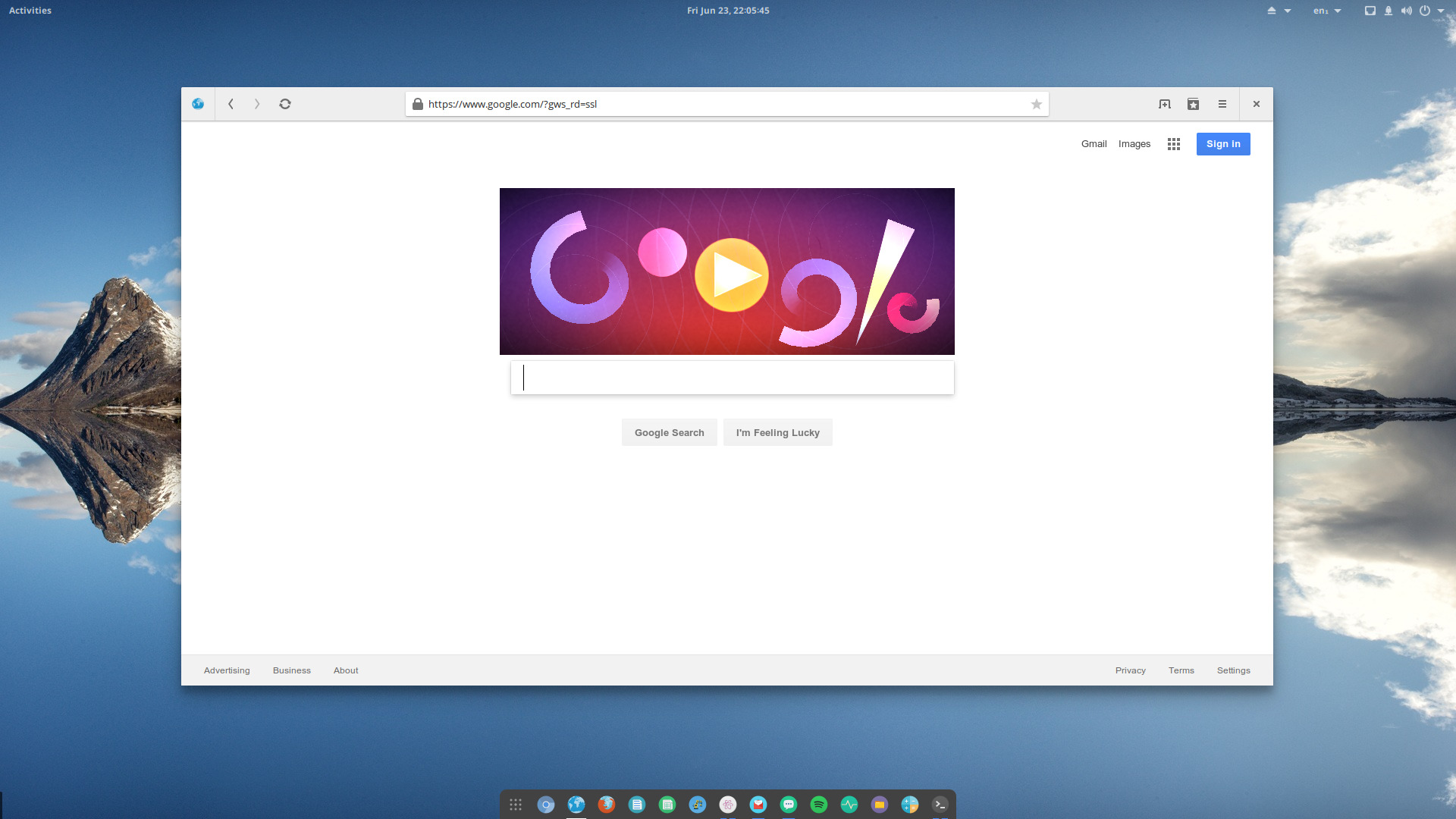Open the Google apps grid
The width and height of the screenshot is (1456, 819).
point(1174,144)
